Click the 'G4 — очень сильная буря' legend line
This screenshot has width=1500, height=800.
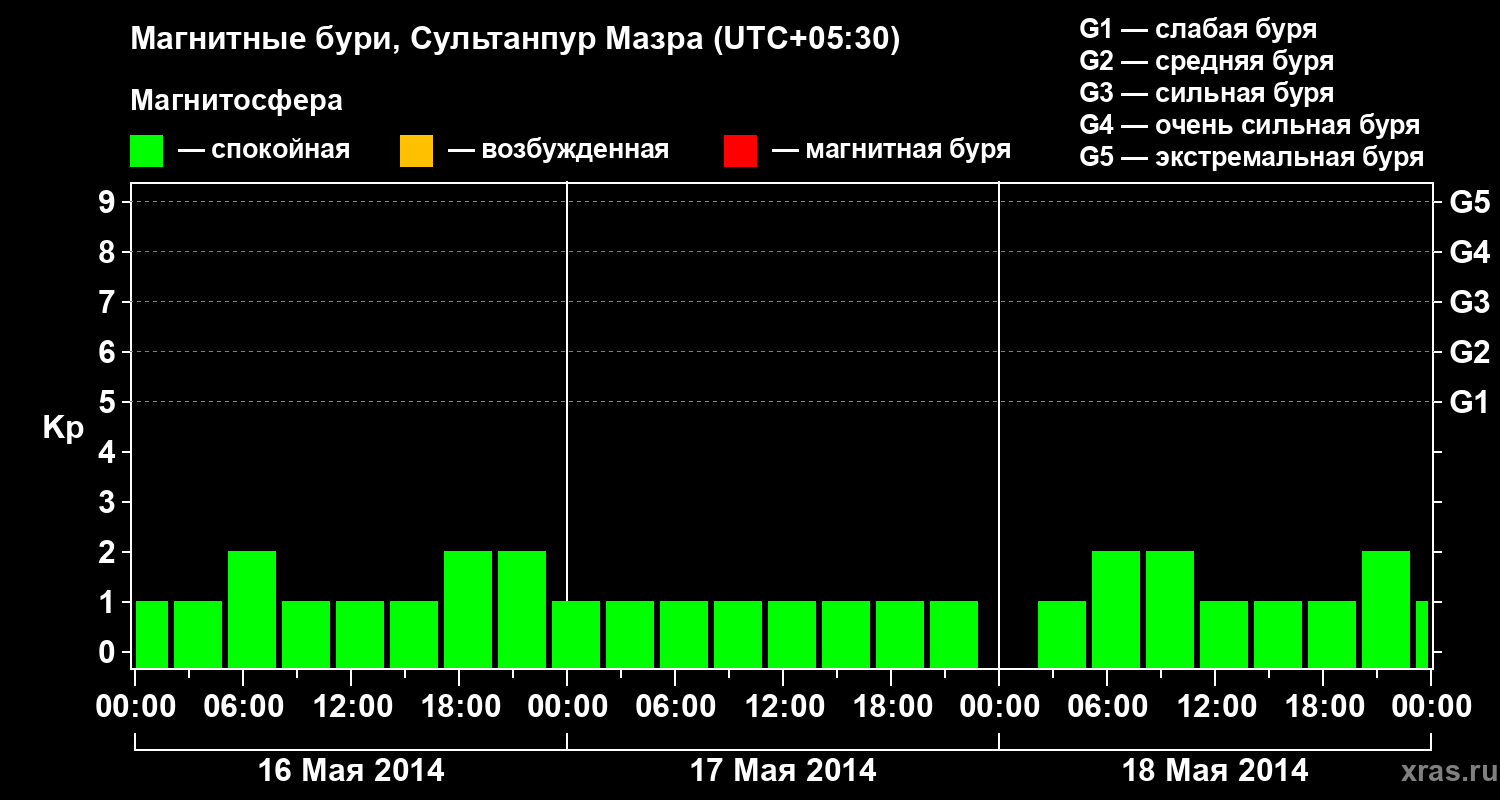(x=1250, y=125)
